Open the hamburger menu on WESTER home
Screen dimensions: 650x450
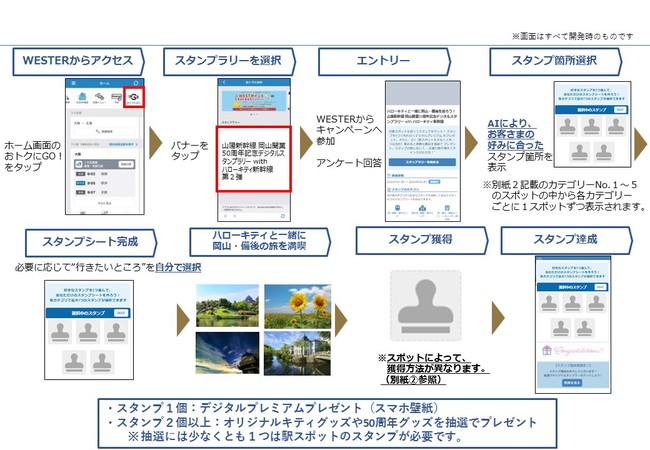[x=73, y=81]
